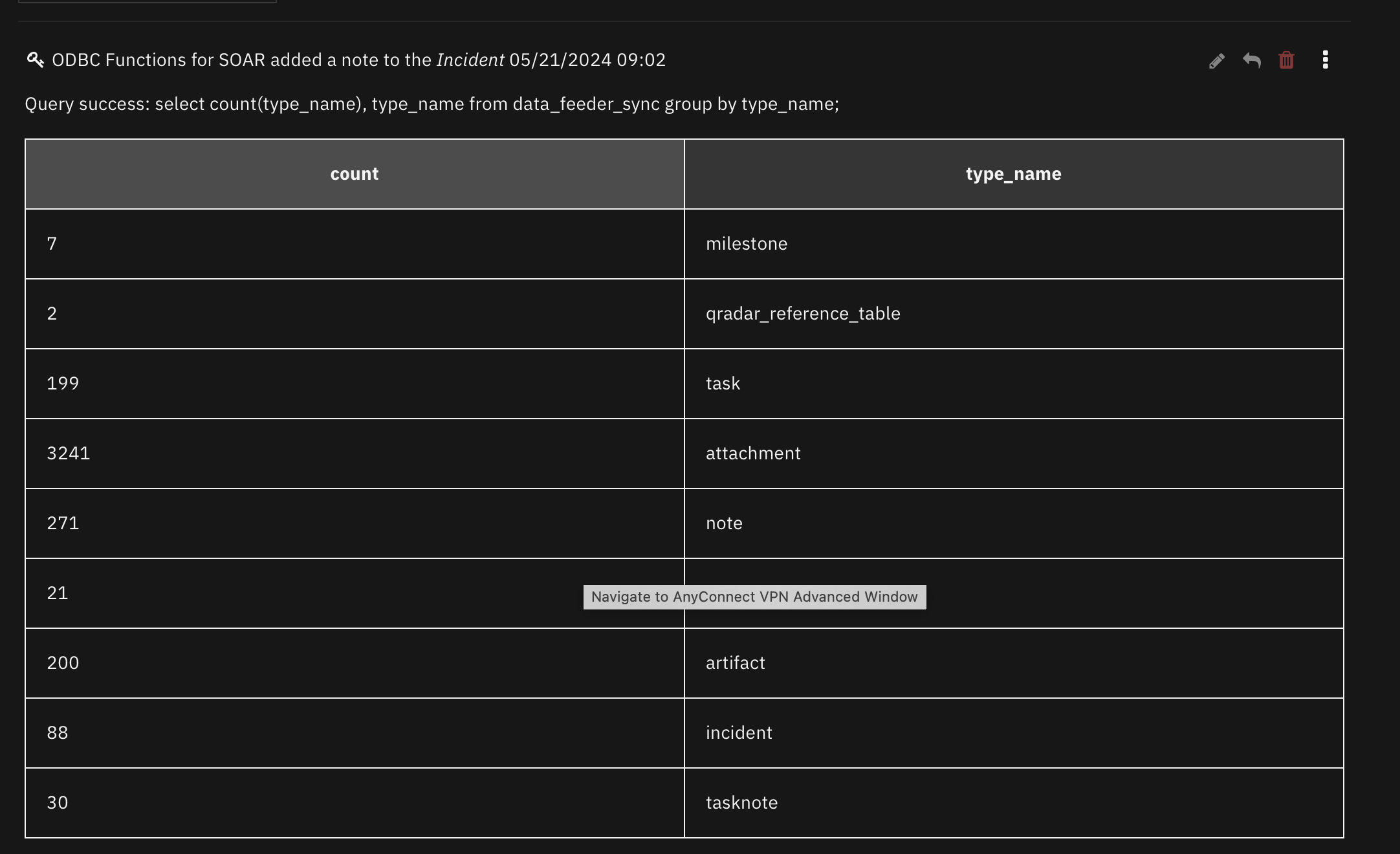Select the type_name column header
This screenshot has height=854, width=1400.
point(1012,173)
